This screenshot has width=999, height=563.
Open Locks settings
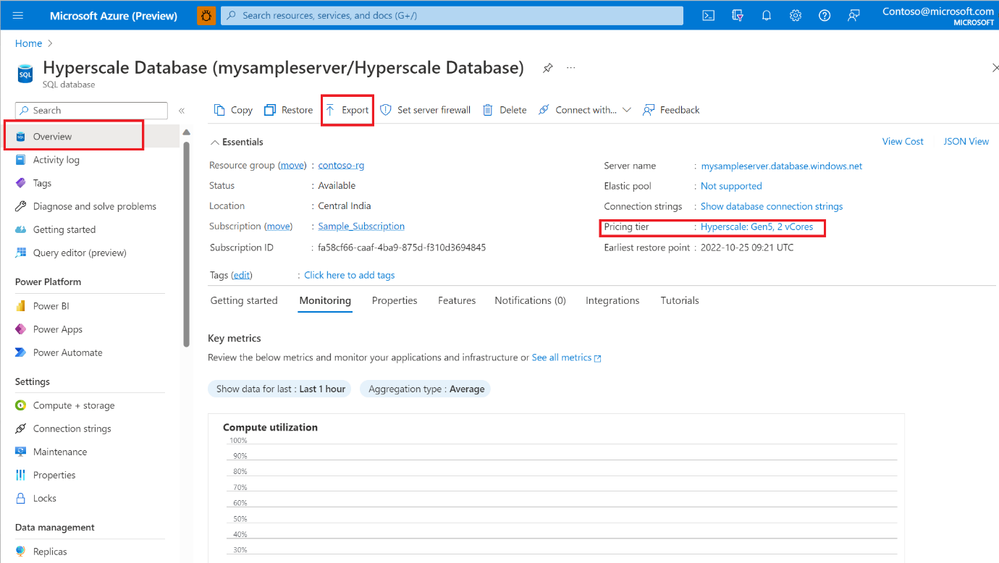point(45,498)
